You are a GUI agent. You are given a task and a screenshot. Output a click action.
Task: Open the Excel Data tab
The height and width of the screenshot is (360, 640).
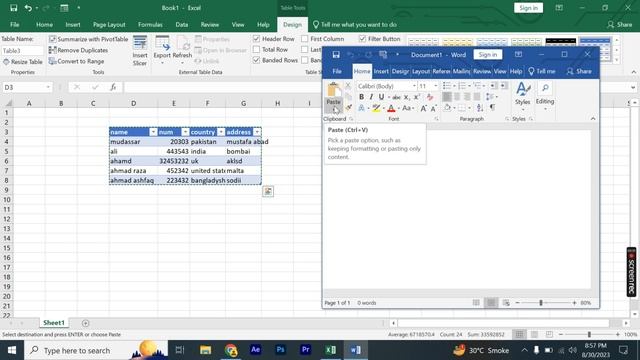coord(182,24)
